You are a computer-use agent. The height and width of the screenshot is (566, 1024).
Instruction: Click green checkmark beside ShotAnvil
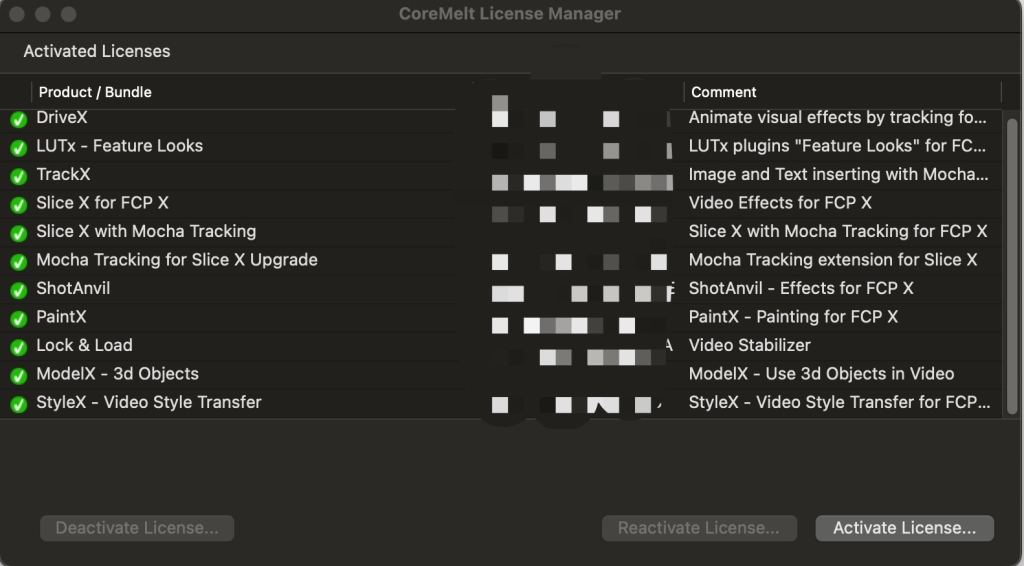[18, 290]
